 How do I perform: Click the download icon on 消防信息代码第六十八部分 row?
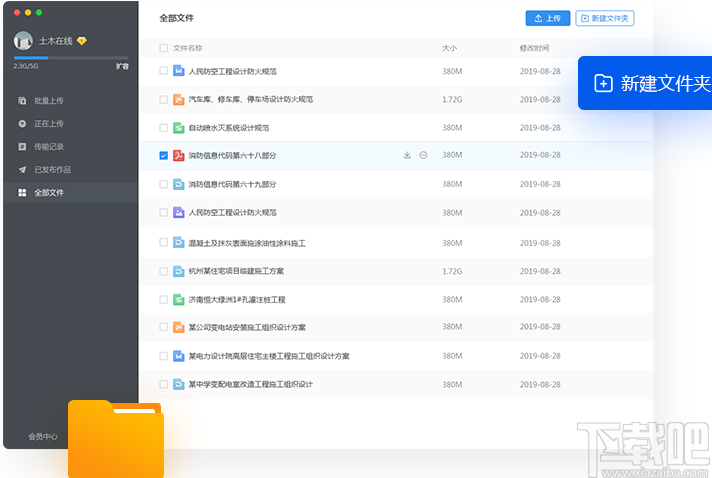point(407,155)
